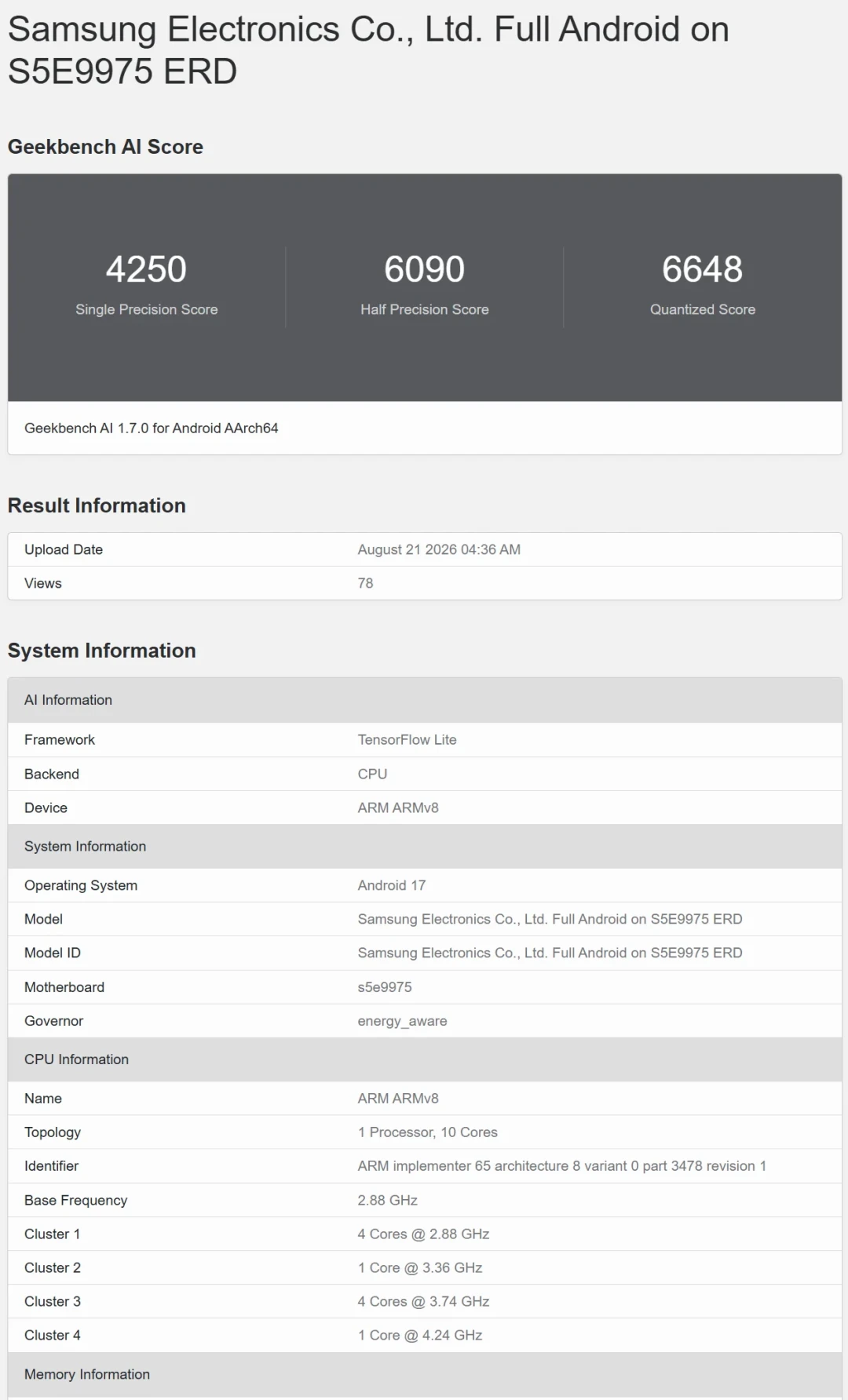Click the 'Motherboard' row label
The image size is (848, 1400).
[x=64, y=987]
